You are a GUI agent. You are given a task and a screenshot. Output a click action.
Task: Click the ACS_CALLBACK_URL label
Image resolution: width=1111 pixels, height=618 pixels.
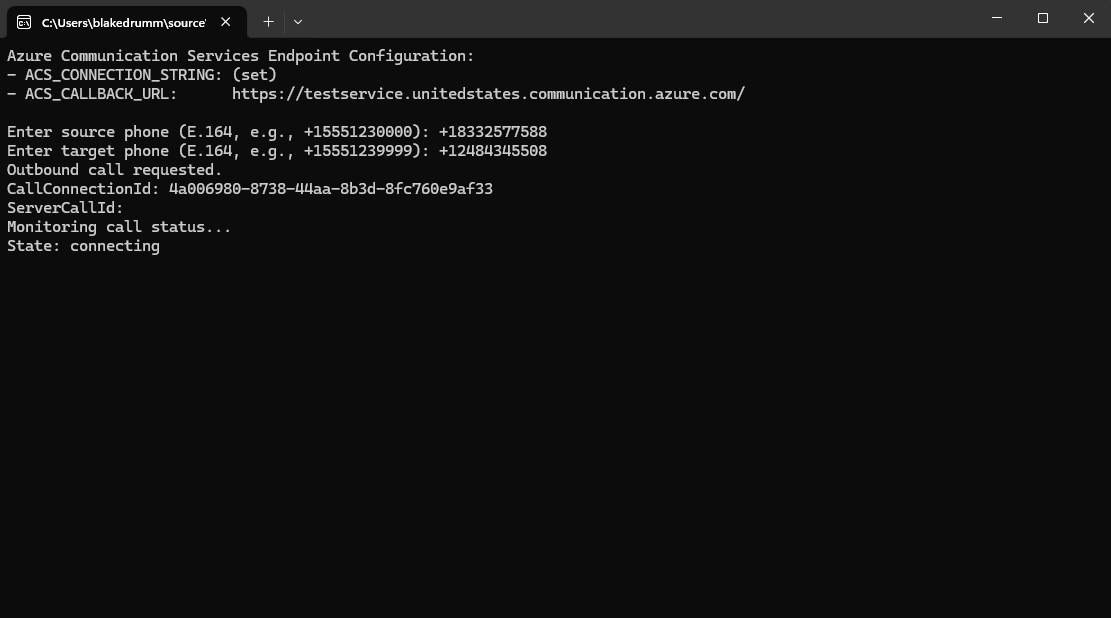101,94
